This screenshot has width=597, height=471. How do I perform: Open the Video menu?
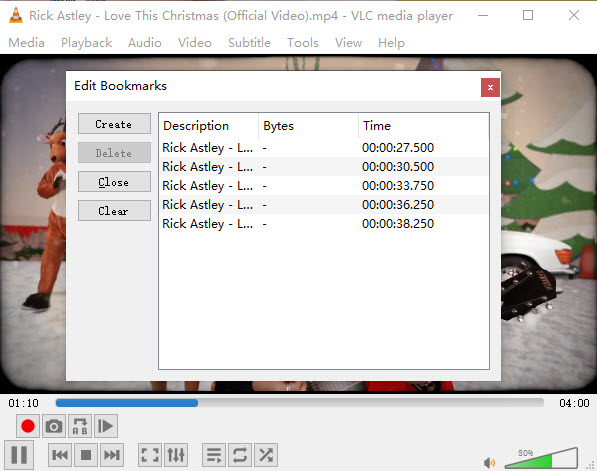(x=195, y=43)
